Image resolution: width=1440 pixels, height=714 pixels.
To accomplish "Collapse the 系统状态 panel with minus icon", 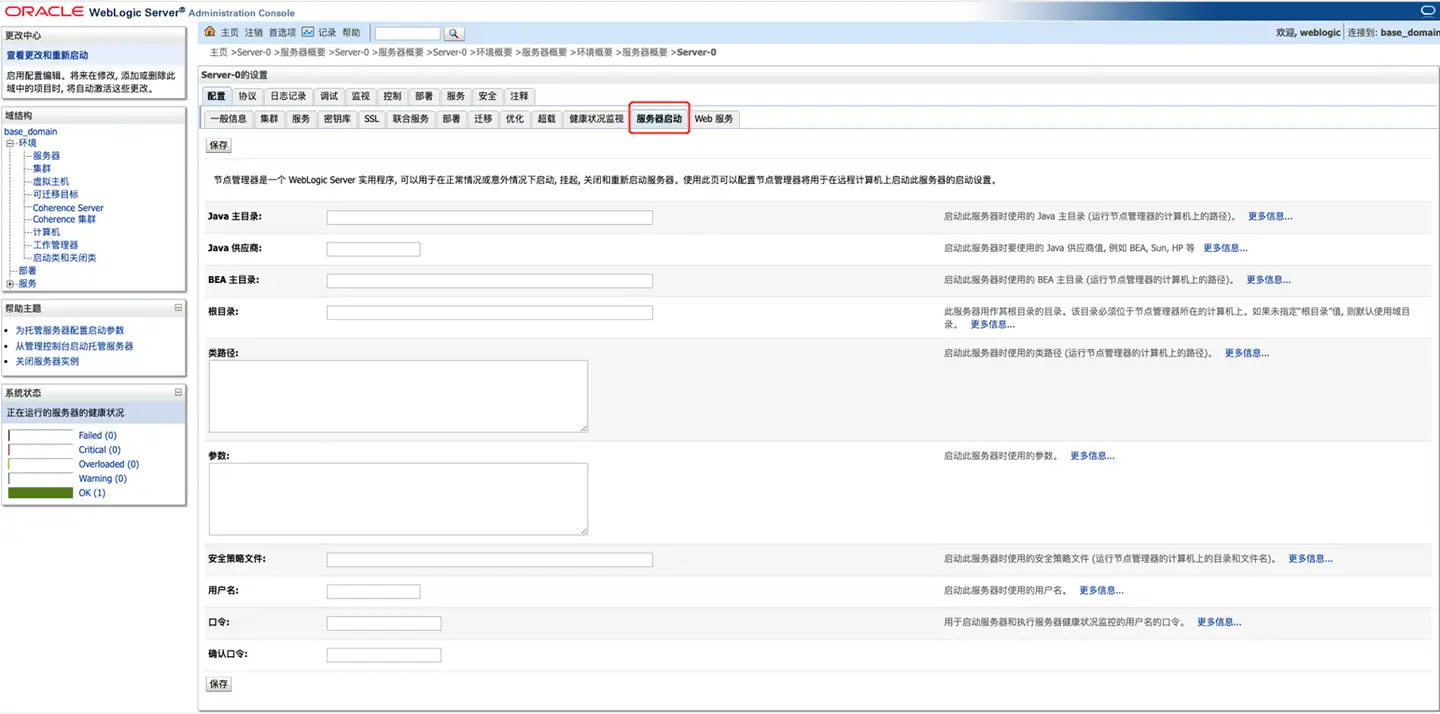I will pos(178,393).
